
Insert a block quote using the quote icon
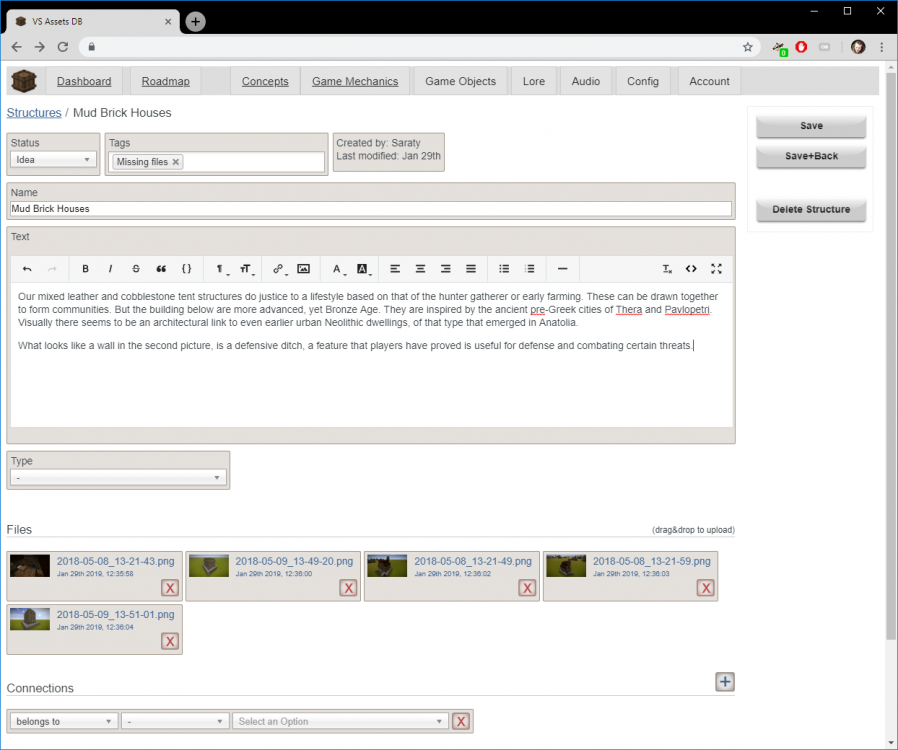pos(161,269)
